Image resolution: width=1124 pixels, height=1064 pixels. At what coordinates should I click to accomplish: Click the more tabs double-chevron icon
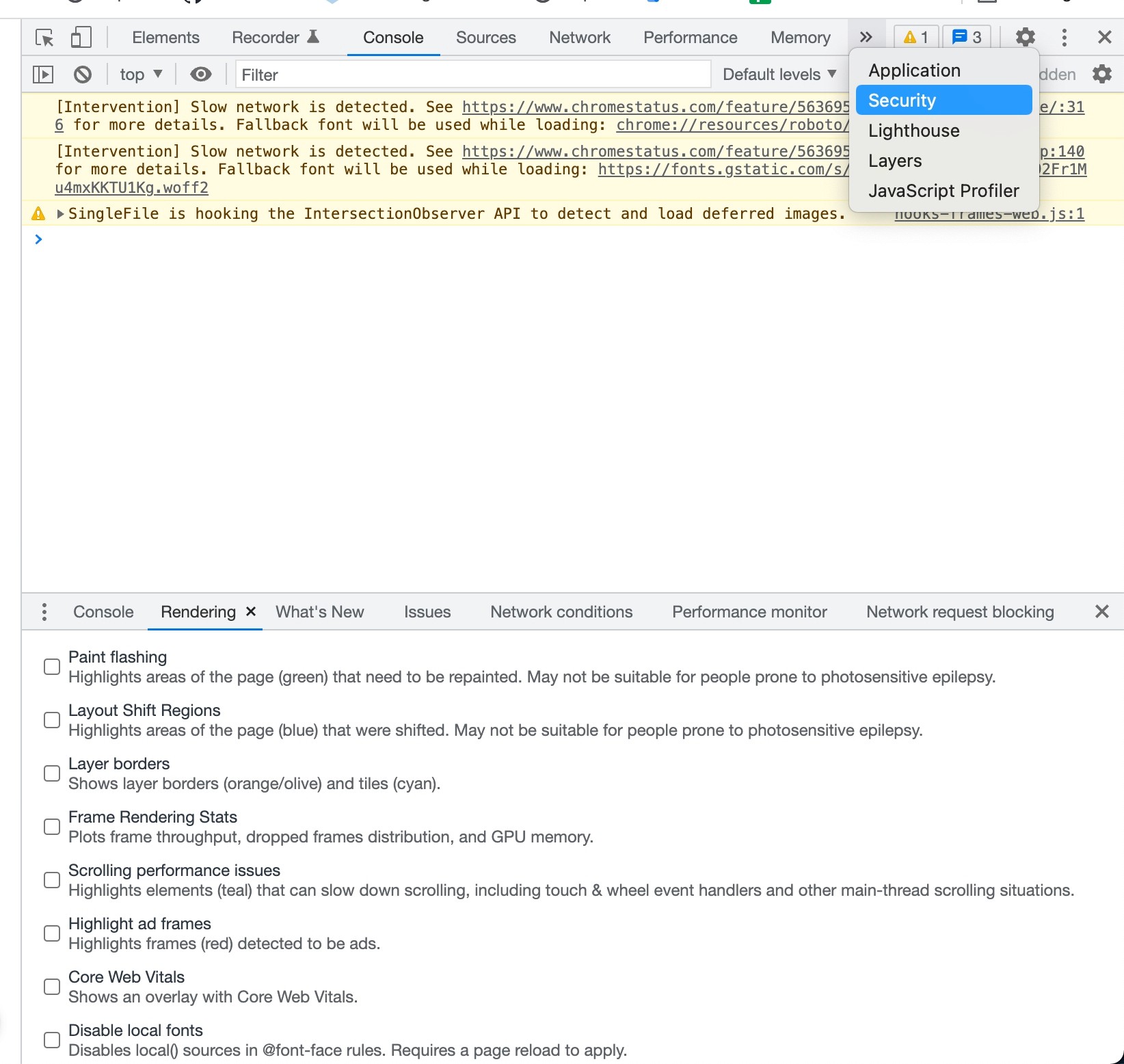click(x=866, y=37)
